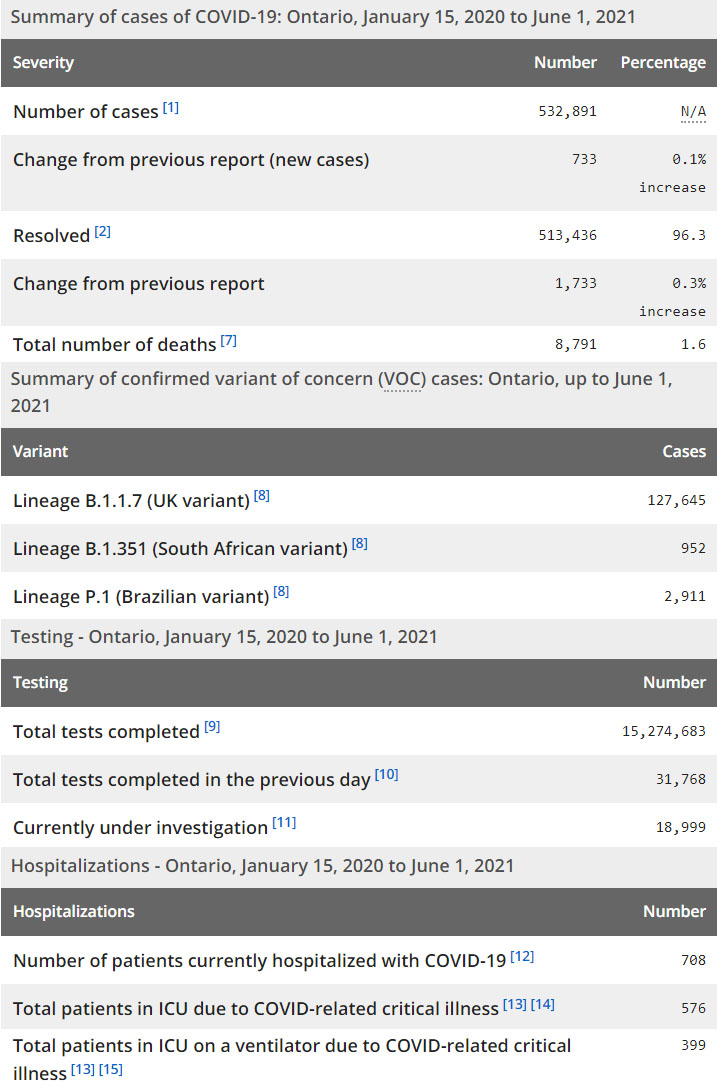Click footnote 10 after previous day tests

[386, 774]
